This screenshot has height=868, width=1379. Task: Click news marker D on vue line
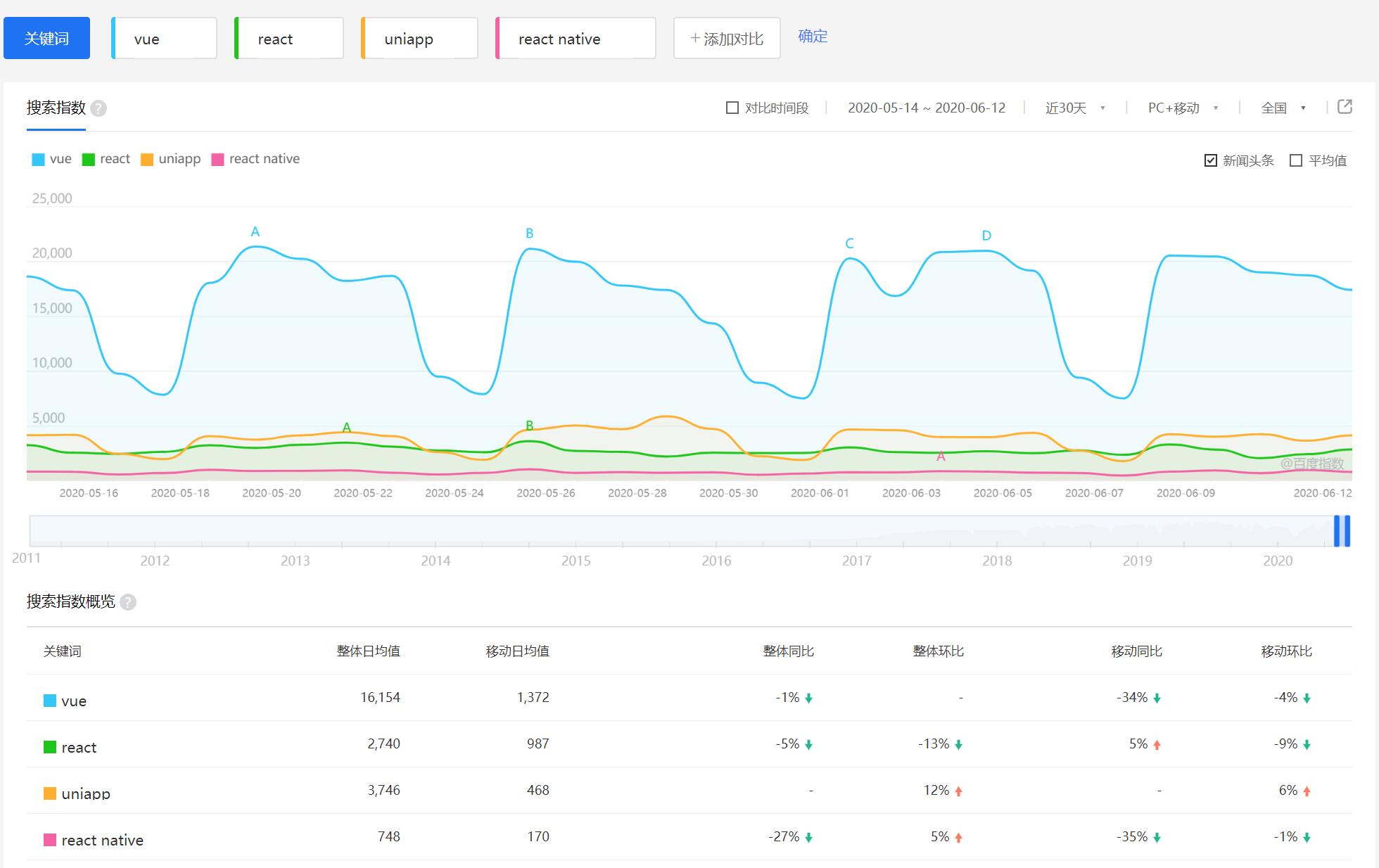pos(986,236)
